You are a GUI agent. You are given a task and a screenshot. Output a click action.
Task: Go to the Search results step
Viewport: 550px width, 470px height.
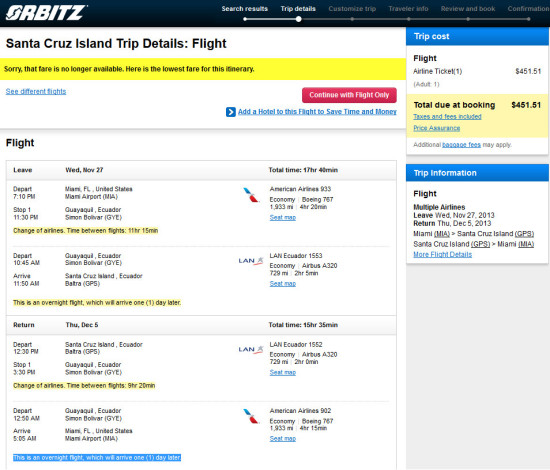[x=244, y=9]
